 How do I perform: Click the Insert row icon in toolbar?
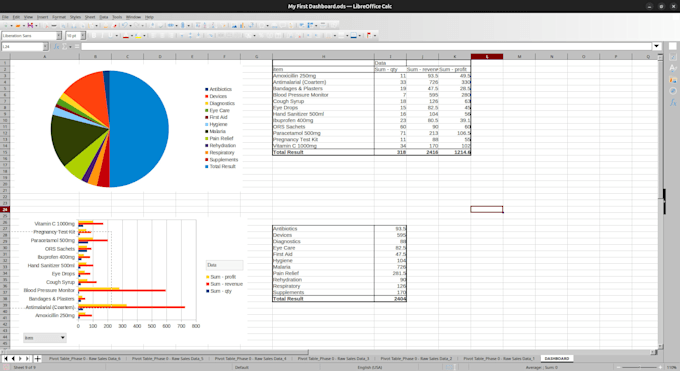(x=170, y=26)
